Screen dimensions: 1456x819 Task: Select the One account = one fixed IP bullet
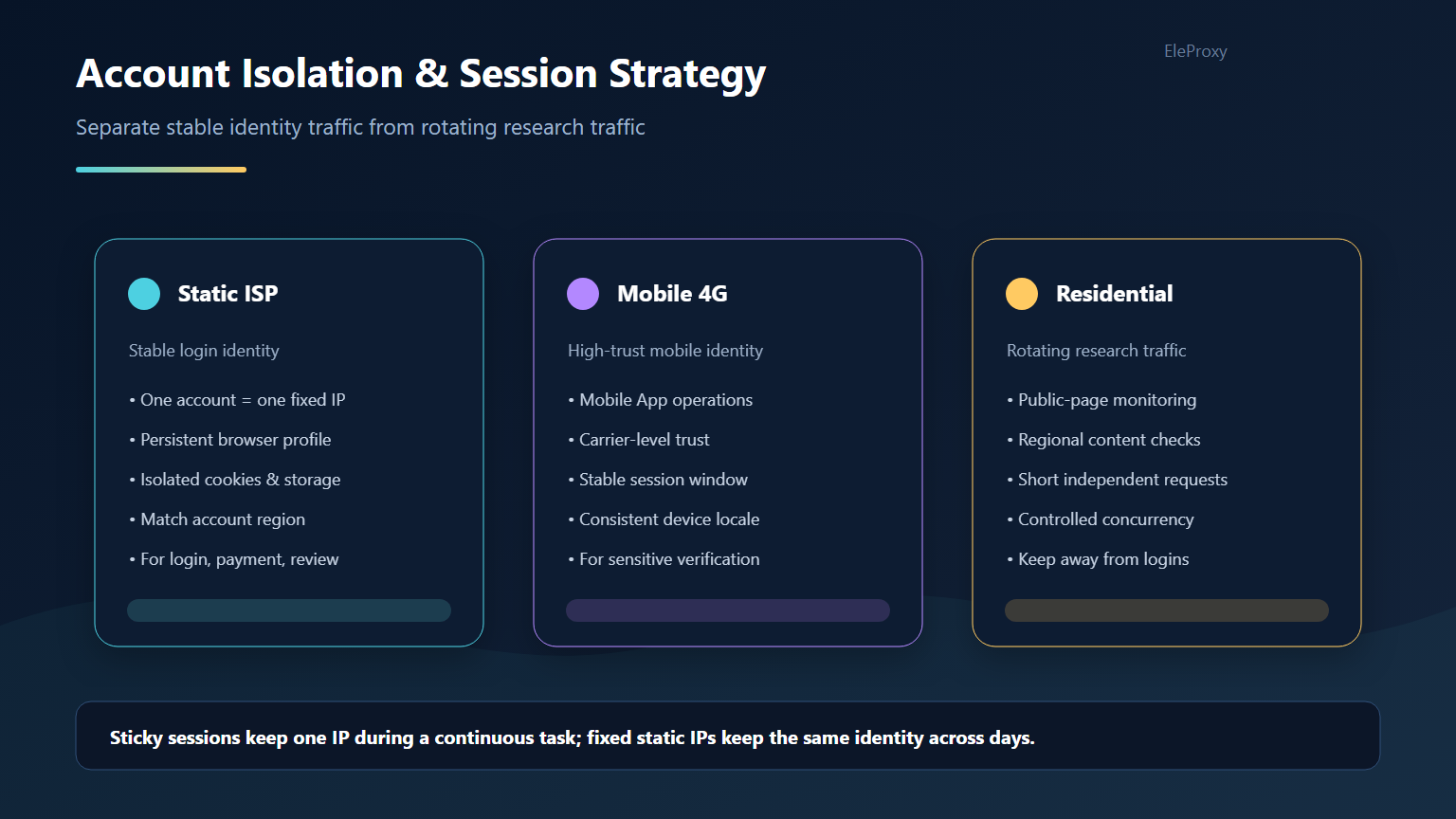[237, 400]
